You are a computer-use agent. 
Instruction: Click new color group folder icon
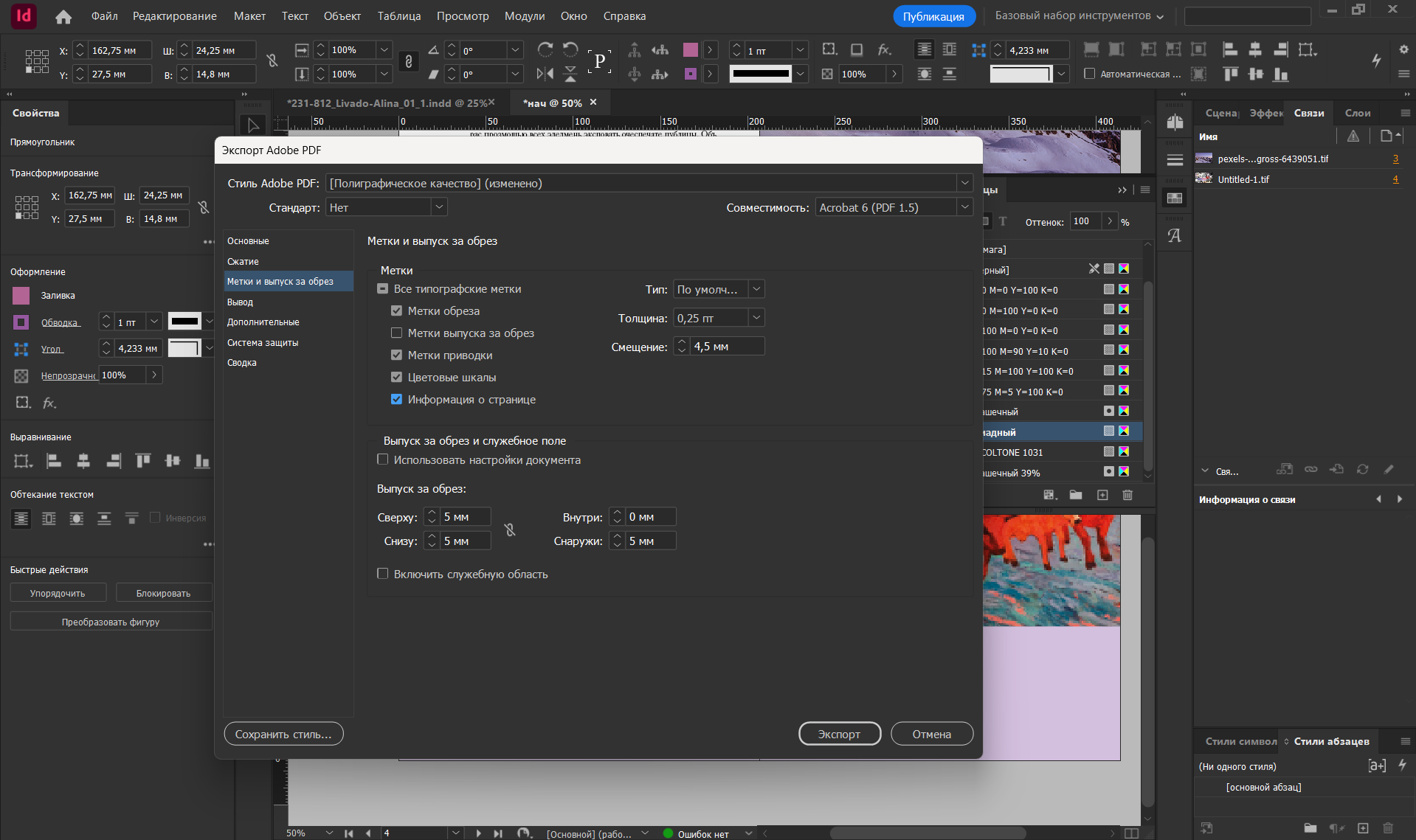point(1076,495)
